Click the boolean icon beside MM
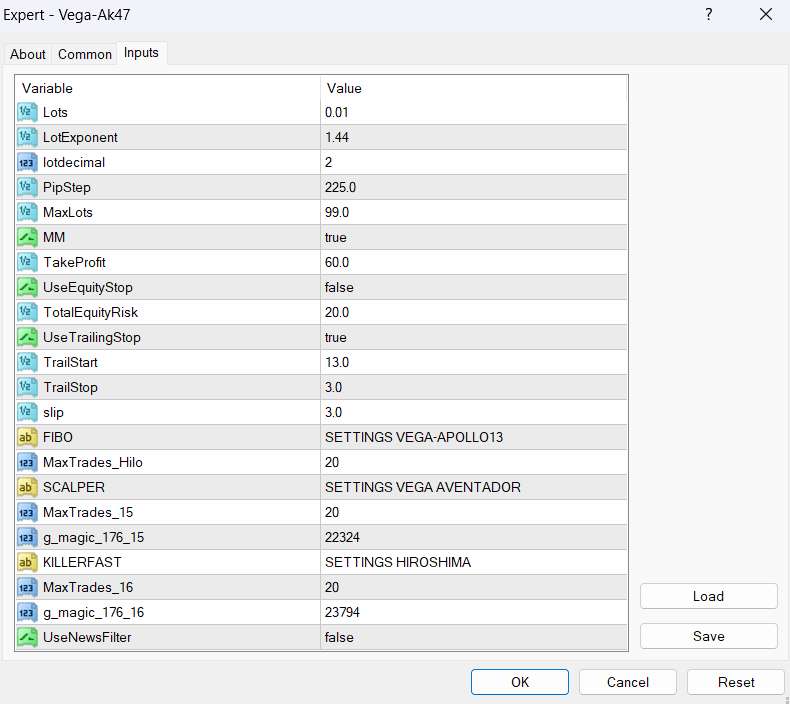The height and width of the screenshot is (704, 790). coord(28,237)
